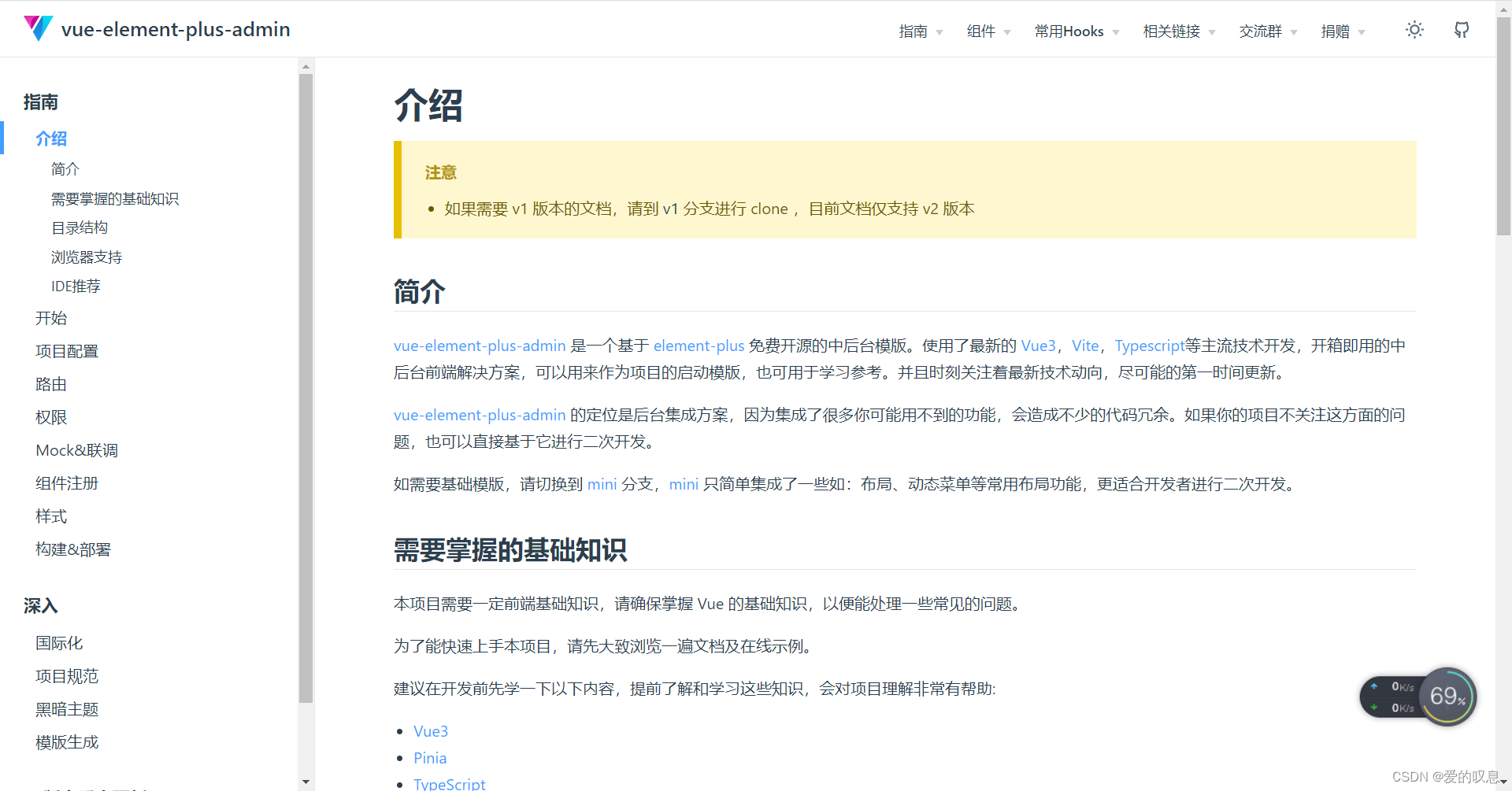Click the sidebar scrollbar down arrow

coord(306,782)
